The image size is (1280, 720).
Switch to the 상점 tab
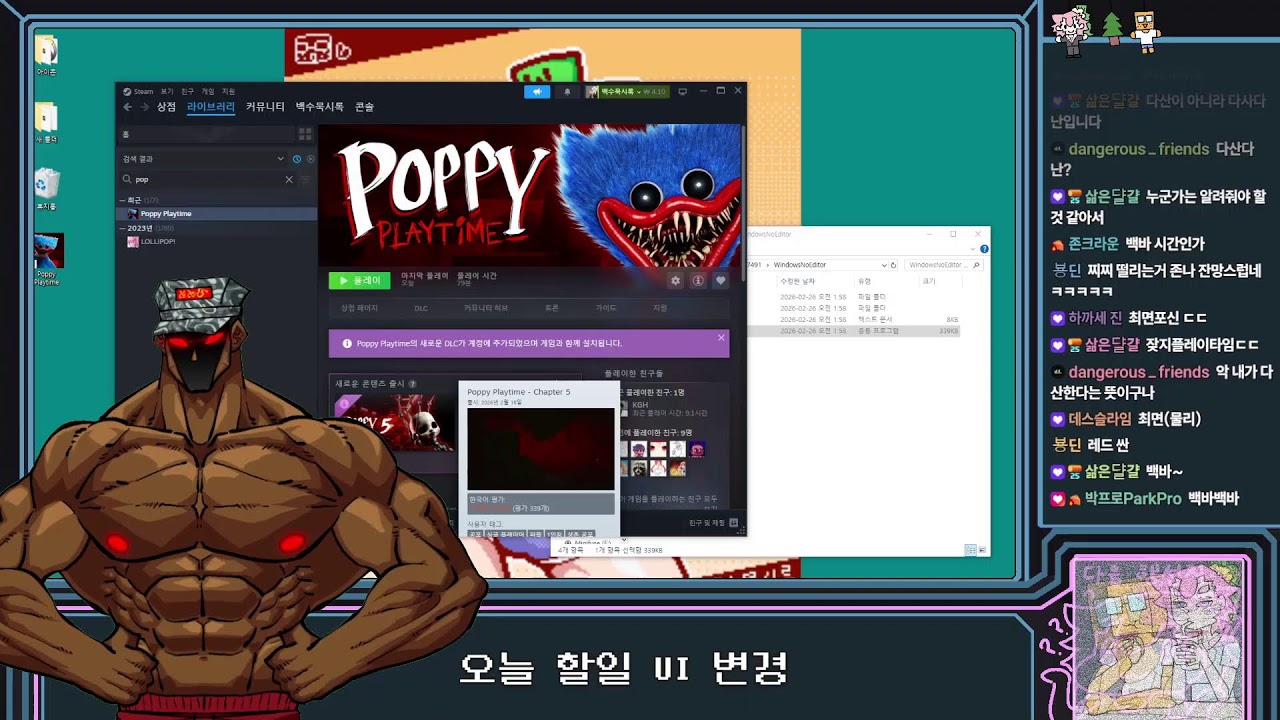tap(166, 107)
